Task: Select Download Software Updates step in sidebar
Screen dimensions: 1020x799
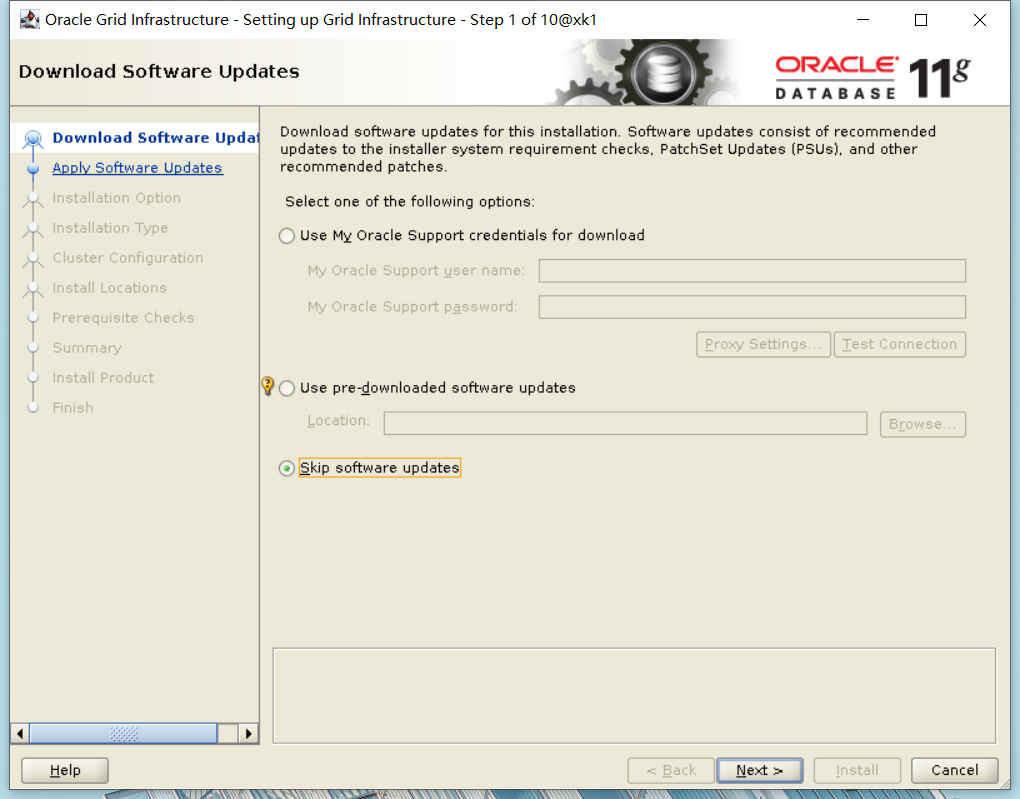Action: pyautogui.click(x=155, y=138)
